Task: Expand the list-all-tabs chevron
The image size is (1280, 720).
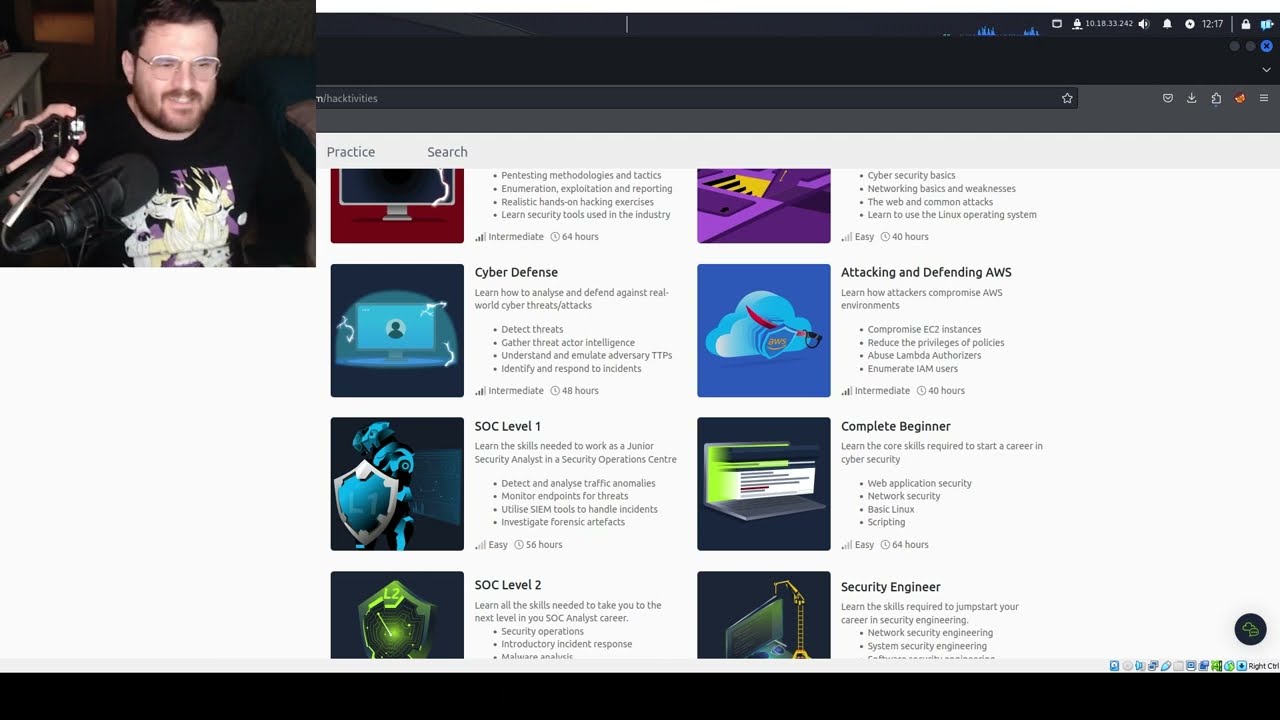Action: pos(1266,70)
